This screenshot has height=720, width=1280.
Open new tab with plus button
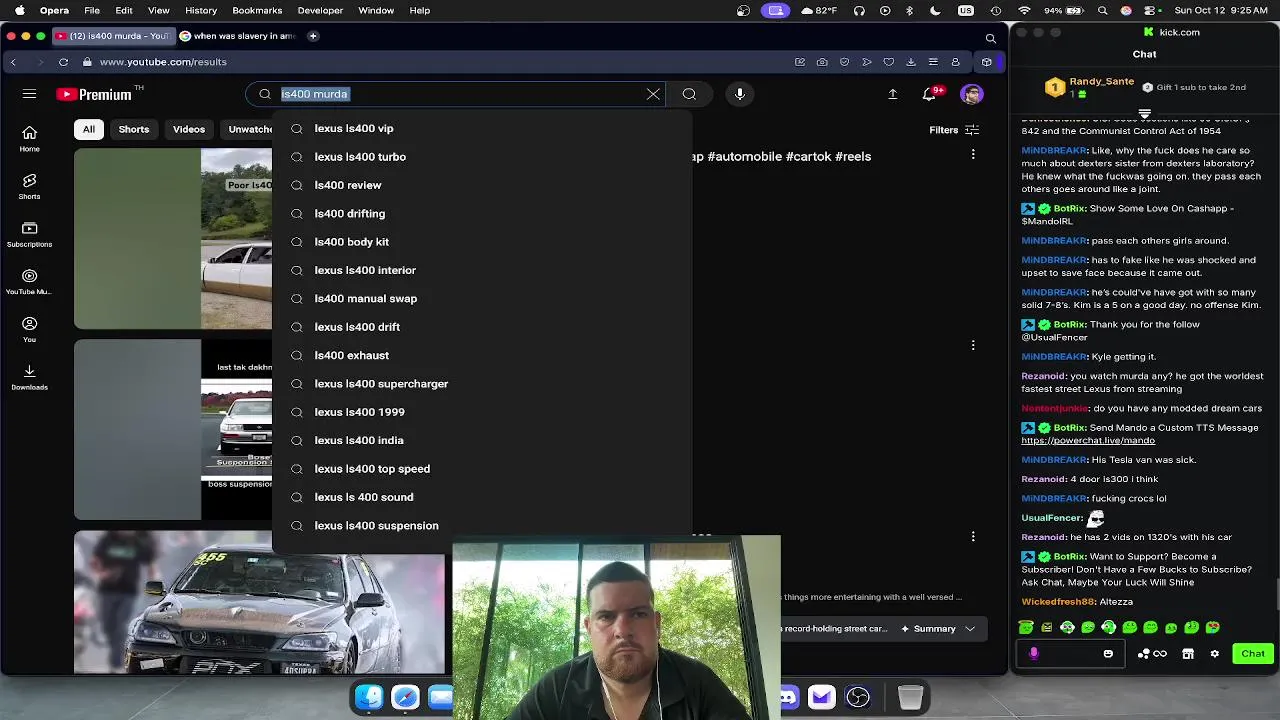(x=313, y=36)
